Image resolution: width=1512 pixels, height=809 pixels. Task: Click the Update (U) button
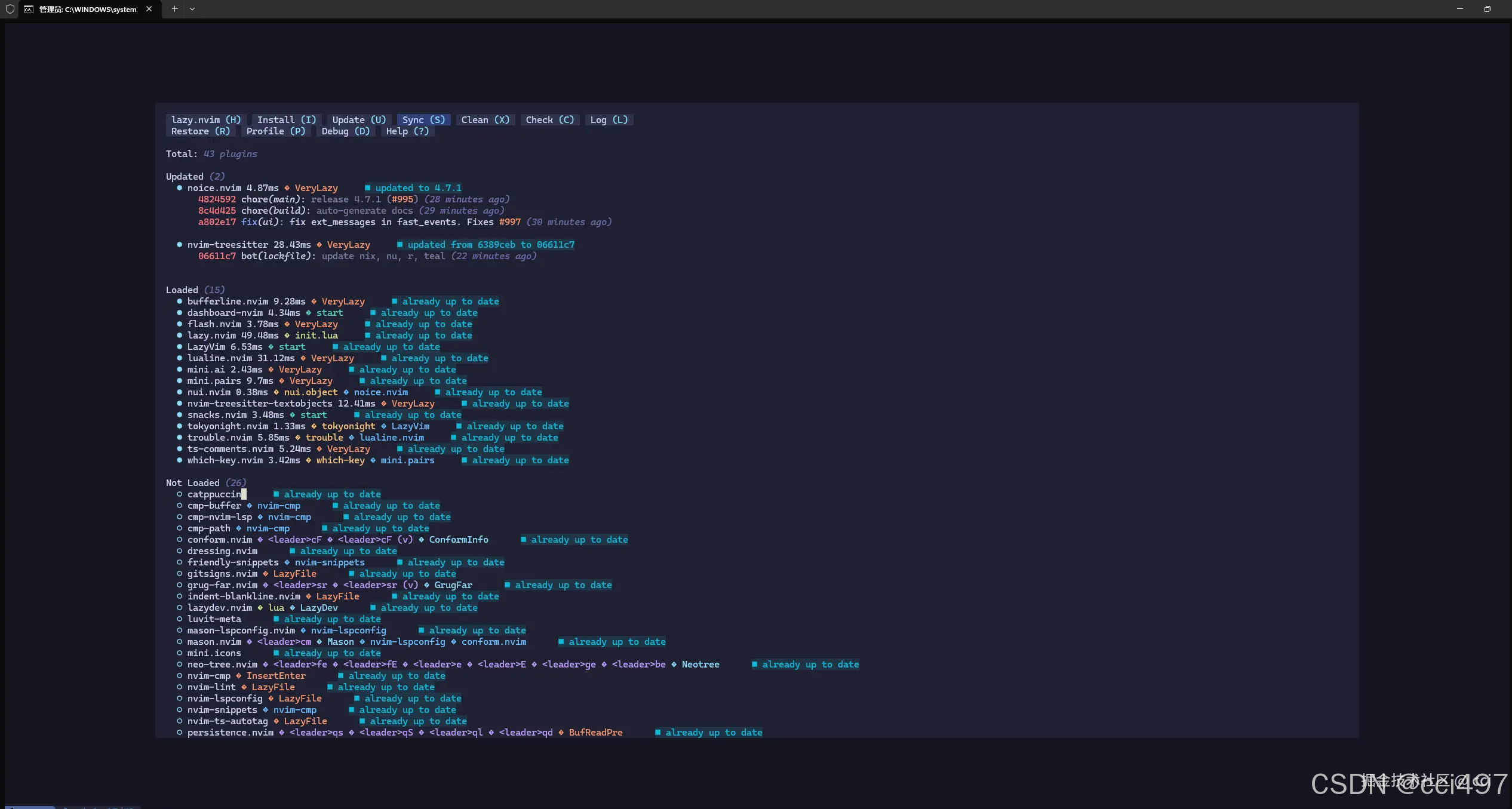pyautogui.click(x=359, y=120)
